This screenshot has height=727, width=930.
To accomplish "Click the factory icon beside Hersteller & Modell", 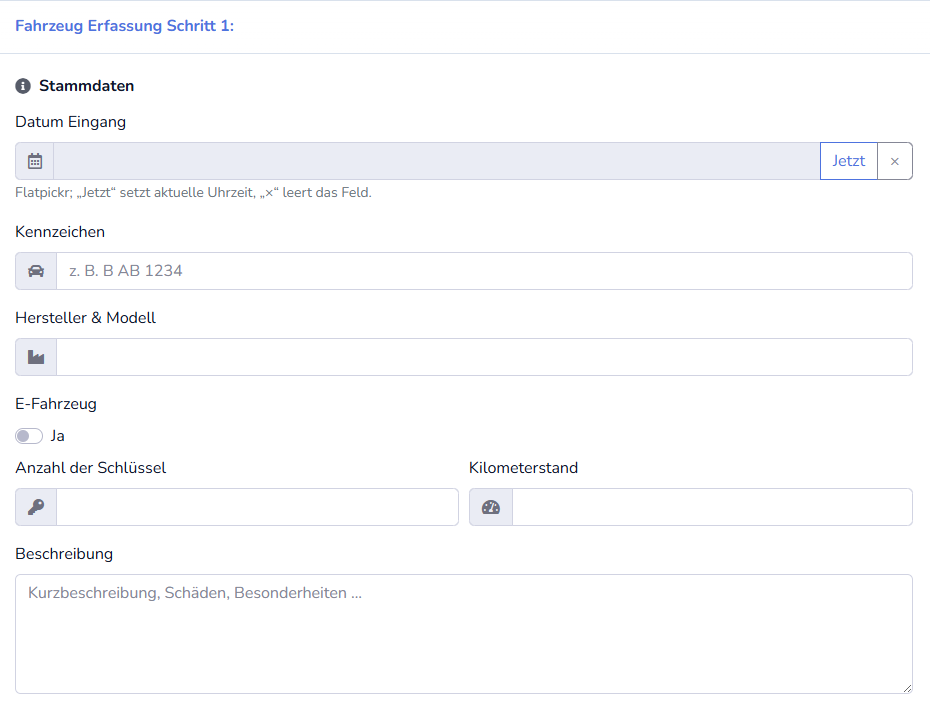I will [36, 357].
